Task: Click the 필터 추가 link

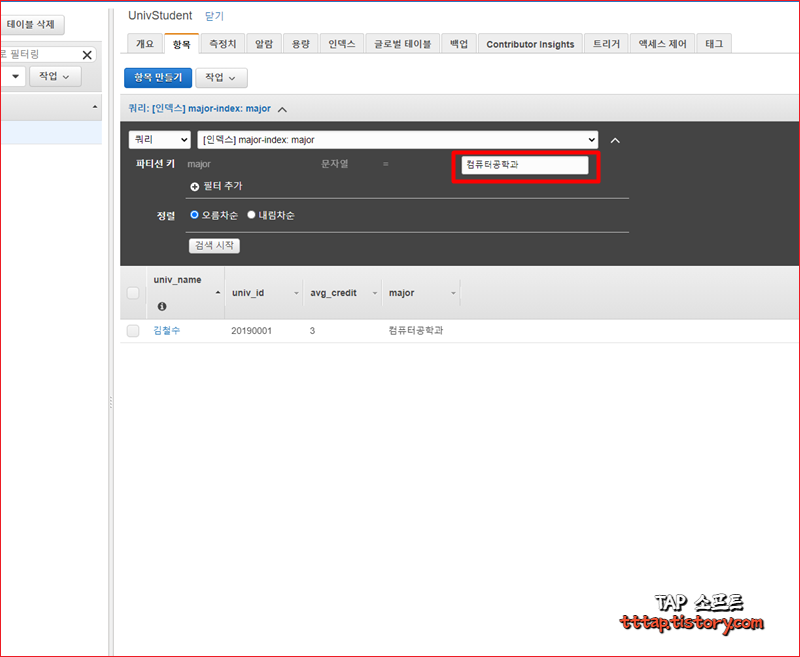Action: pyautogui.click(x=223, y=186)
